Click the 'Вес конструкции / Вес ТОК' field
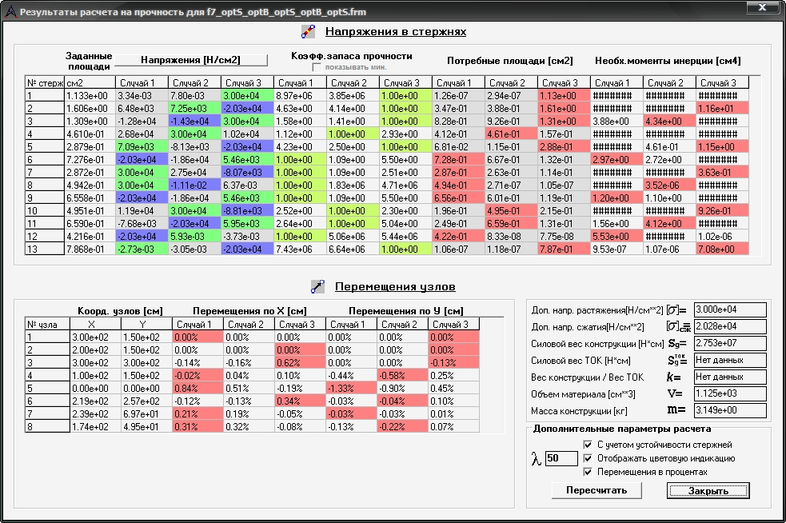The width and height of the screenshot is (786, 523). 730,377
